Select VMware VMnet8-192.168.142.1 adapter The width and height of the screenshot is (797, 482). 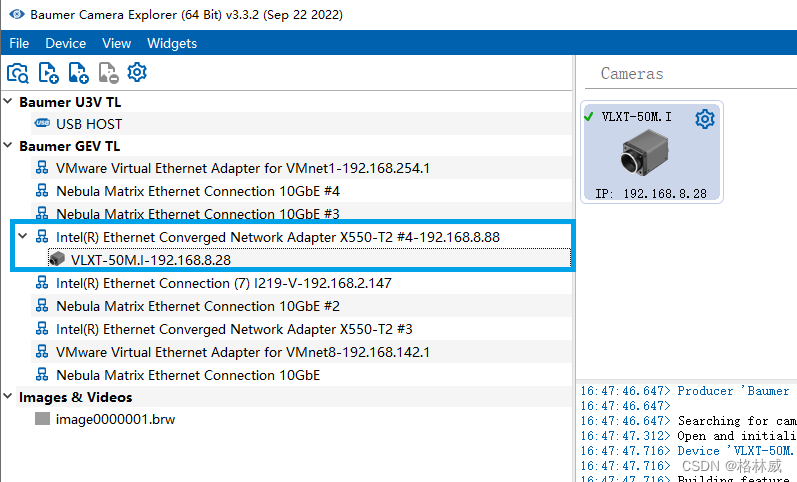[x=242, y=352]
